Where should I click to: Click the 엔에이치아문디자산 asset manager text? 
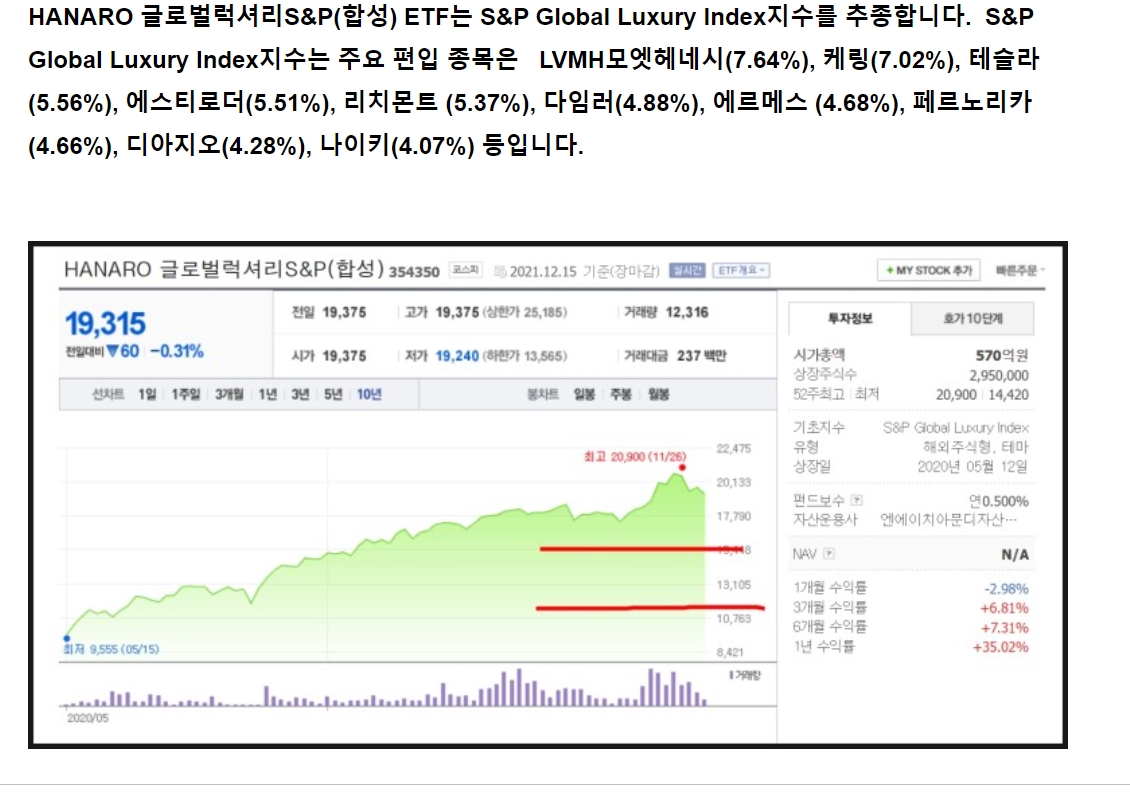pyautogui.click(x=948, y=519)
